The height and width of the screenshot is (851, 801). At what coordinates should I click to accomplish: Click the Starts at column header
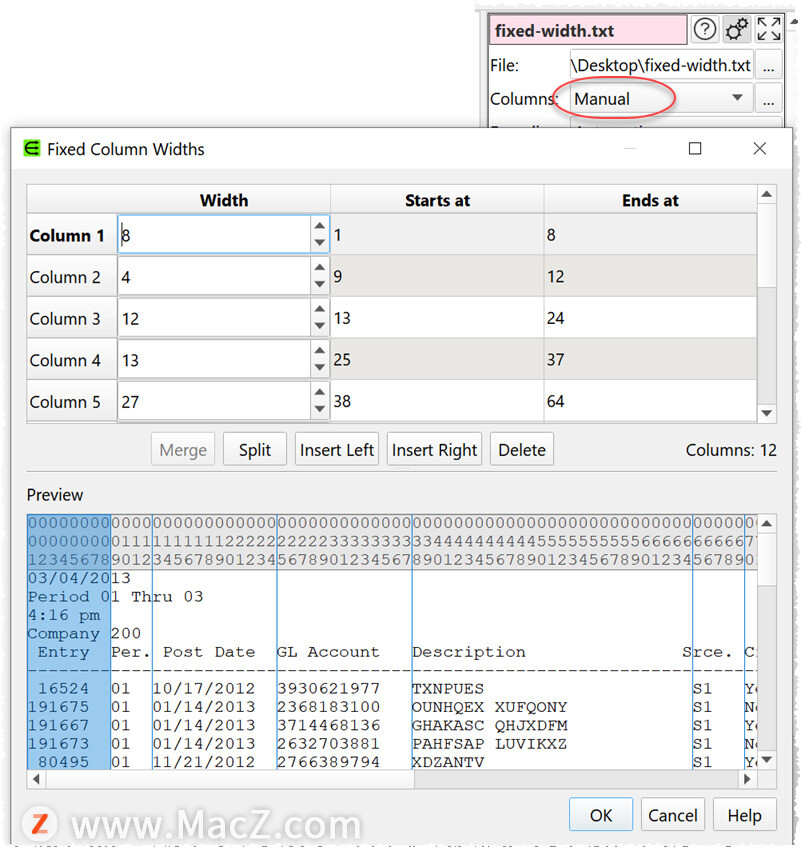click(x=437, y=200)
